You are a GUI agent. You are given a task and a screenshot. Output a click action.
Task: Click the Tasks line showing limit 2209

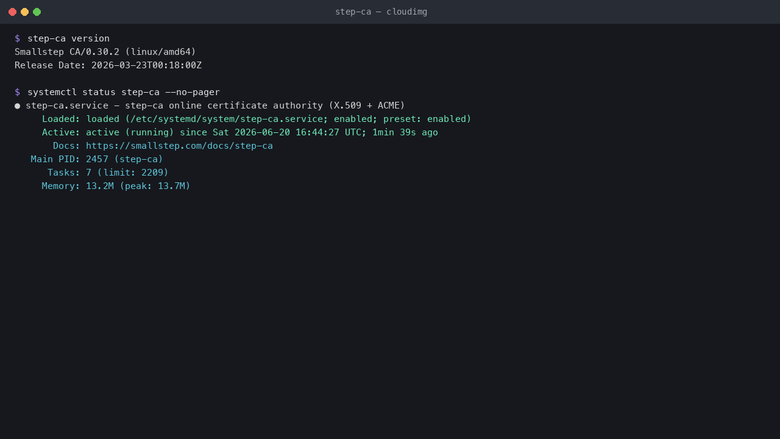(x=108, y=173)
